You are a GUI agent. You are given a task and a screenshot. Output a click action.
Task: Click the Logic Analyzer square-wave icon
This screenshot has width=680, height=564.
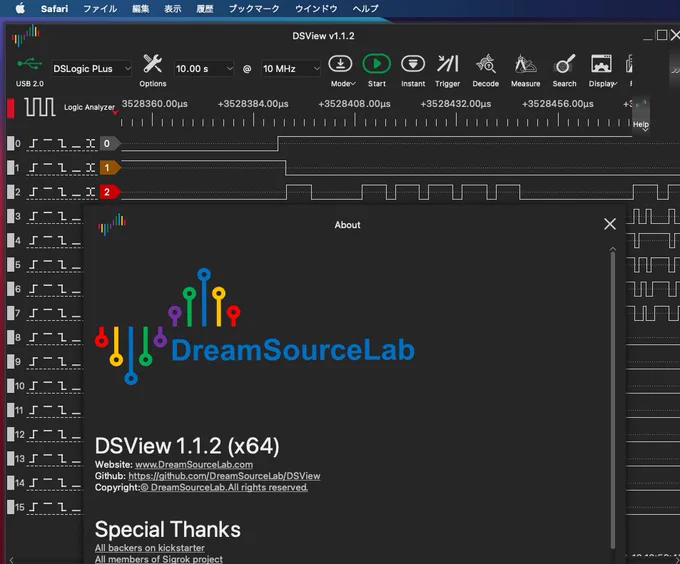click(x=40, y=107)
